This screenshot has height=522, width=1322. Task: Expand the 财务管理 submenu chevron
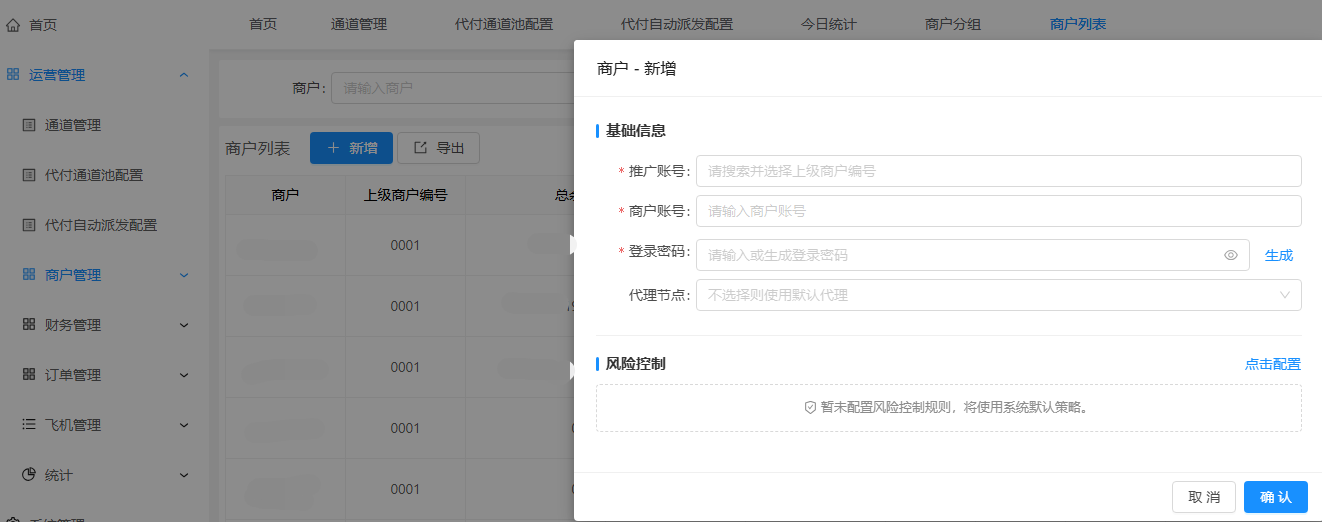coord(184,325)
